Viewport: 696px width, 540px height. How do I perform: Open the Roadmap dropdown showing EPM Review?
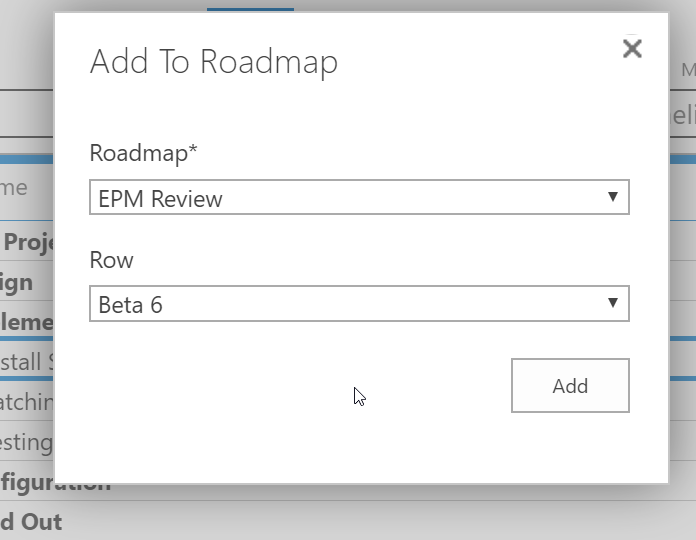359,197
